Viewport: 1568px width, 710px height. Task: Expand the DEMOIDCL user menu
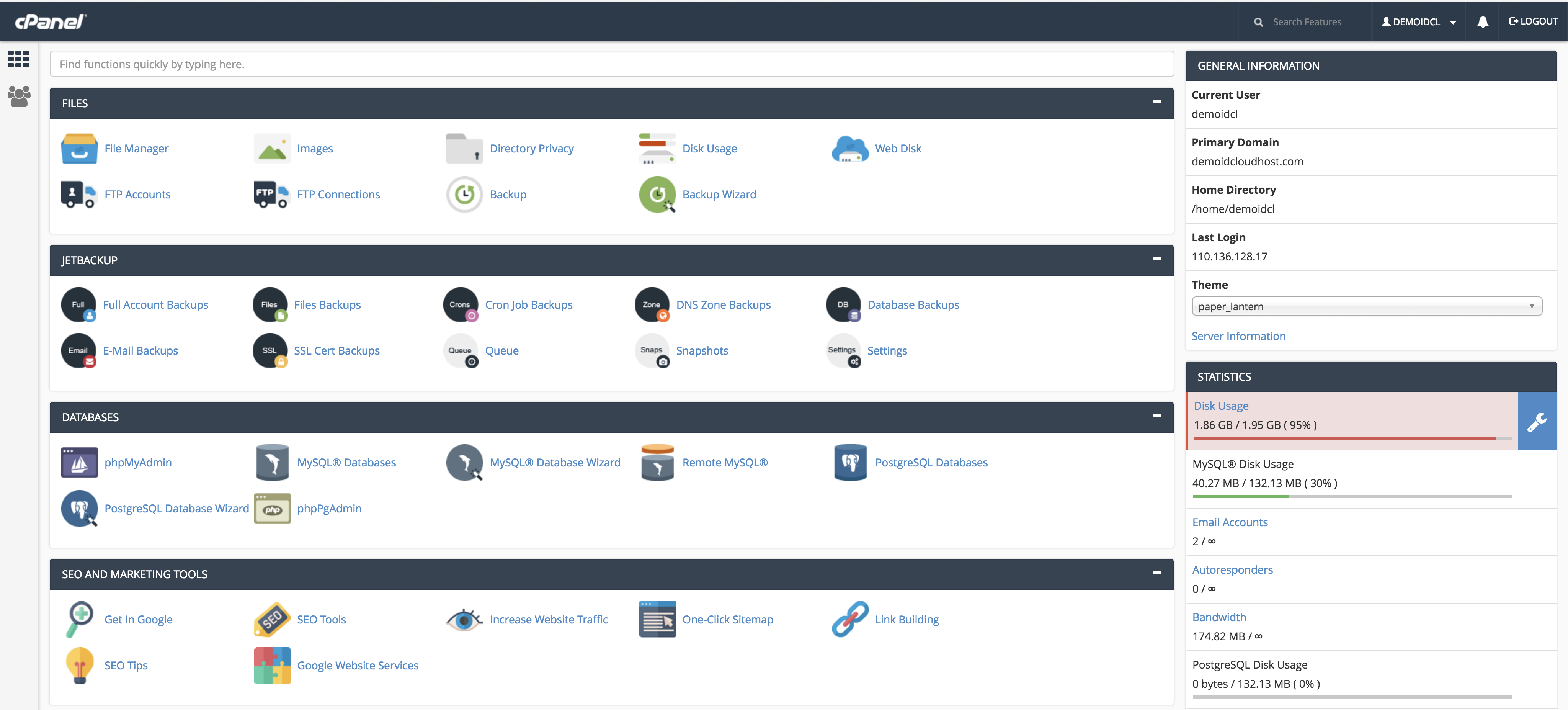point(1418,21)
